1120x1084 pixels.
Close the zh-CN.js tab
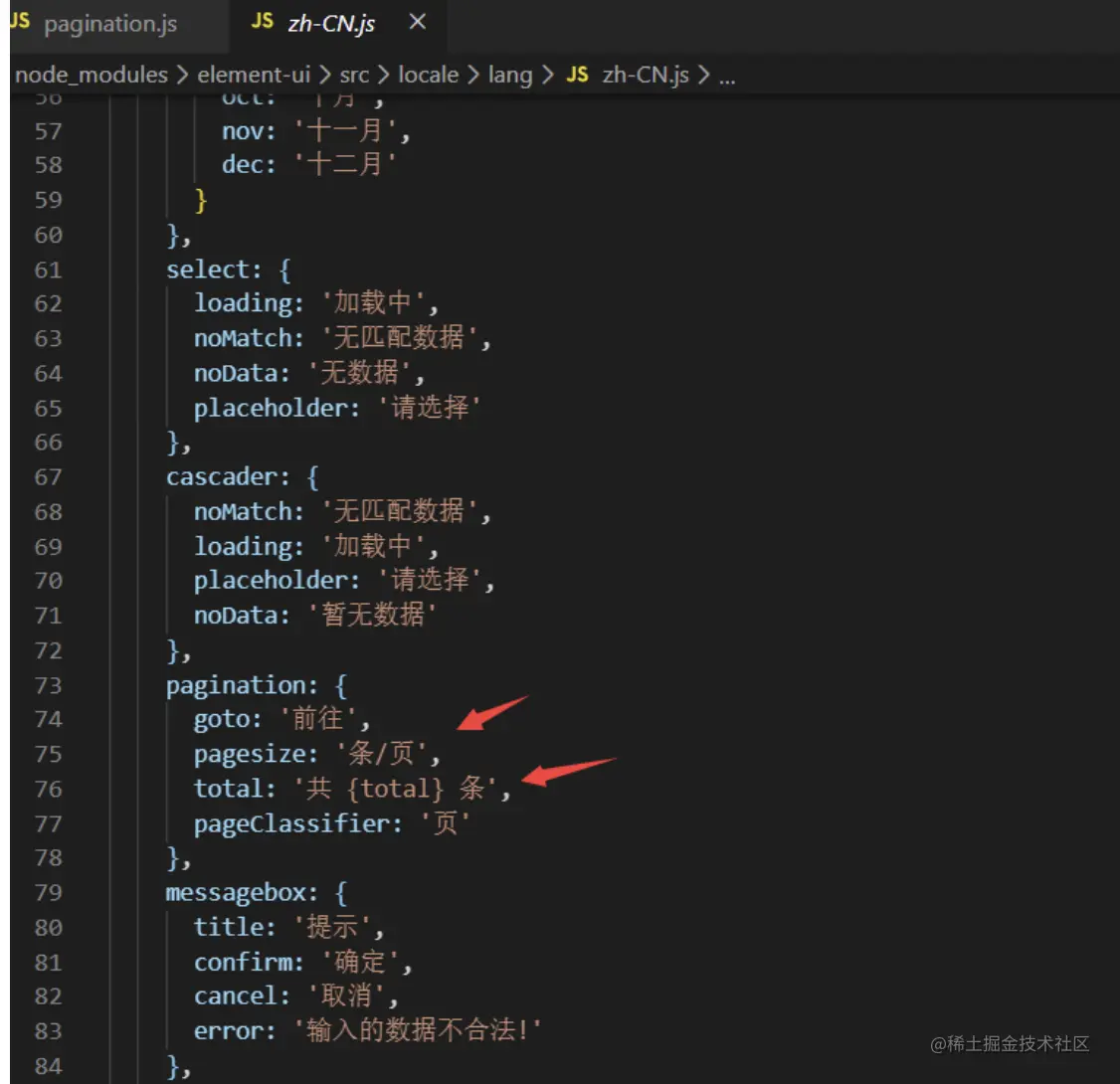(x=418, y=23)
